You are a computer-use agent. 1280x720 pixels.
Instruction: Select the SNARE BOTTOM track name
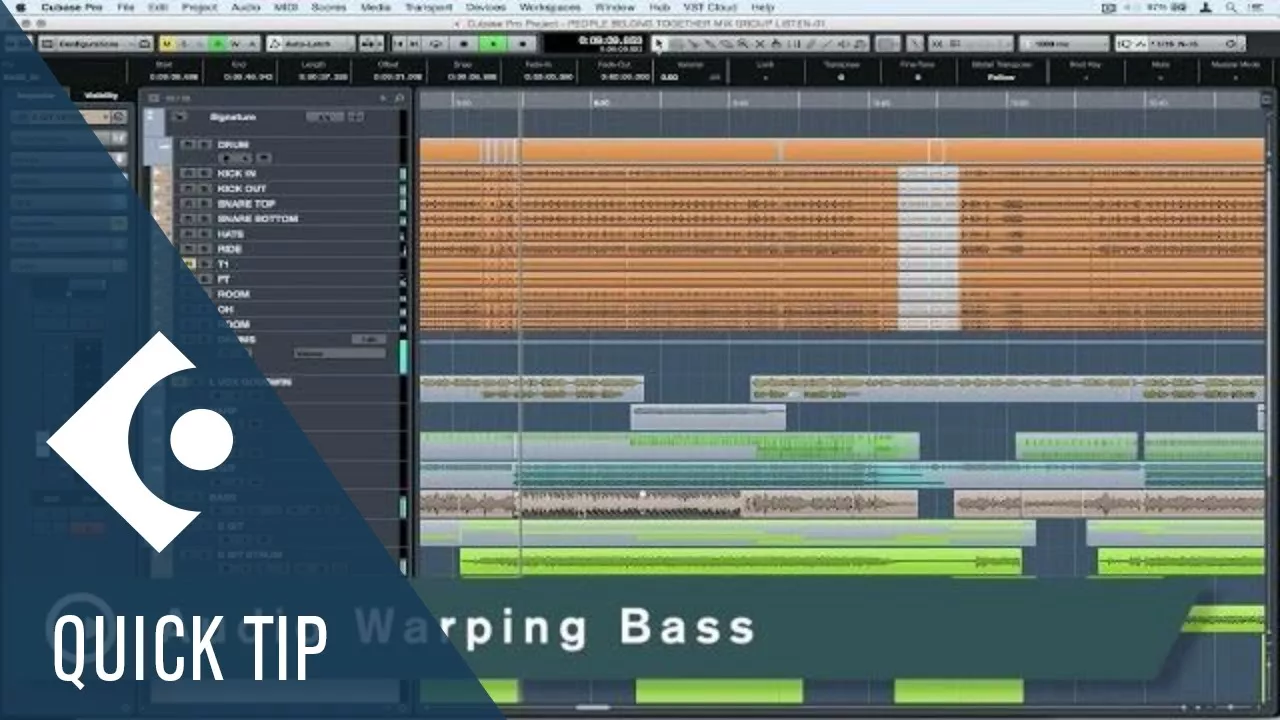[257, 218]
